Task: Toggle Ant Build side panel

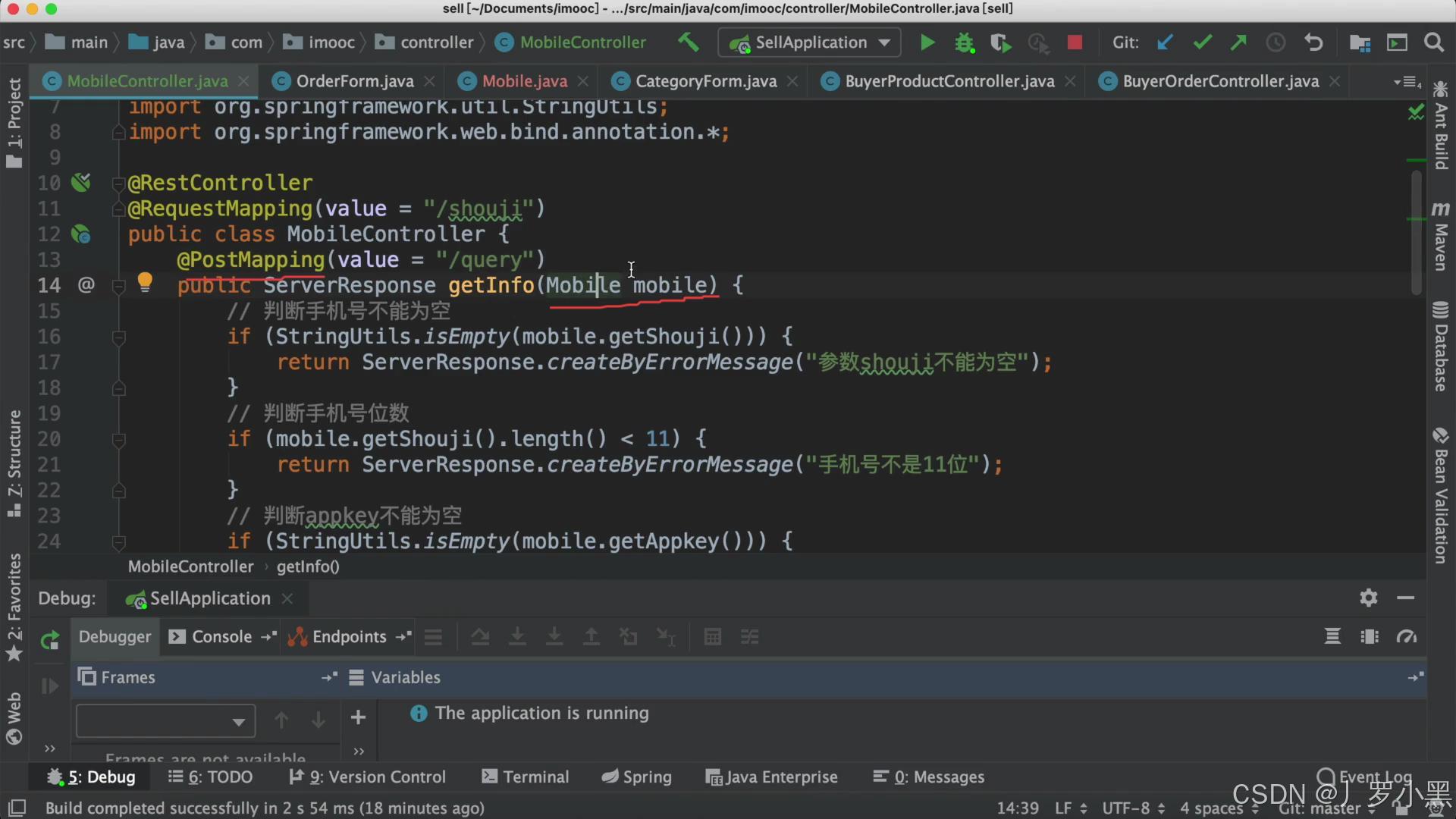Action: click(1441, 125)
